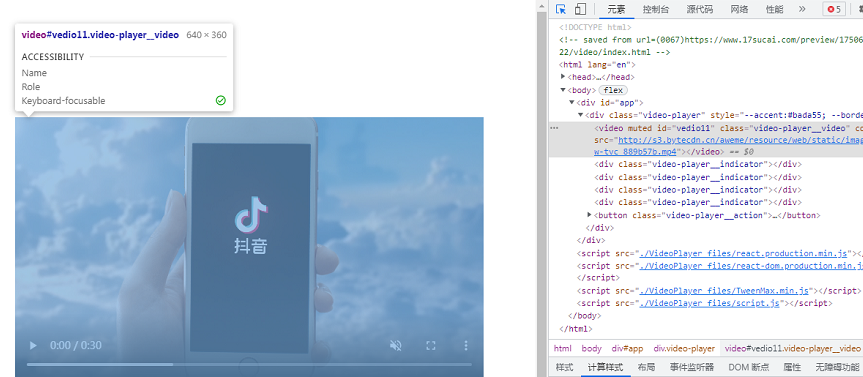This screenshot has width=863, height=377.
Task: Click the flex badge next to body
Action: 613,90
